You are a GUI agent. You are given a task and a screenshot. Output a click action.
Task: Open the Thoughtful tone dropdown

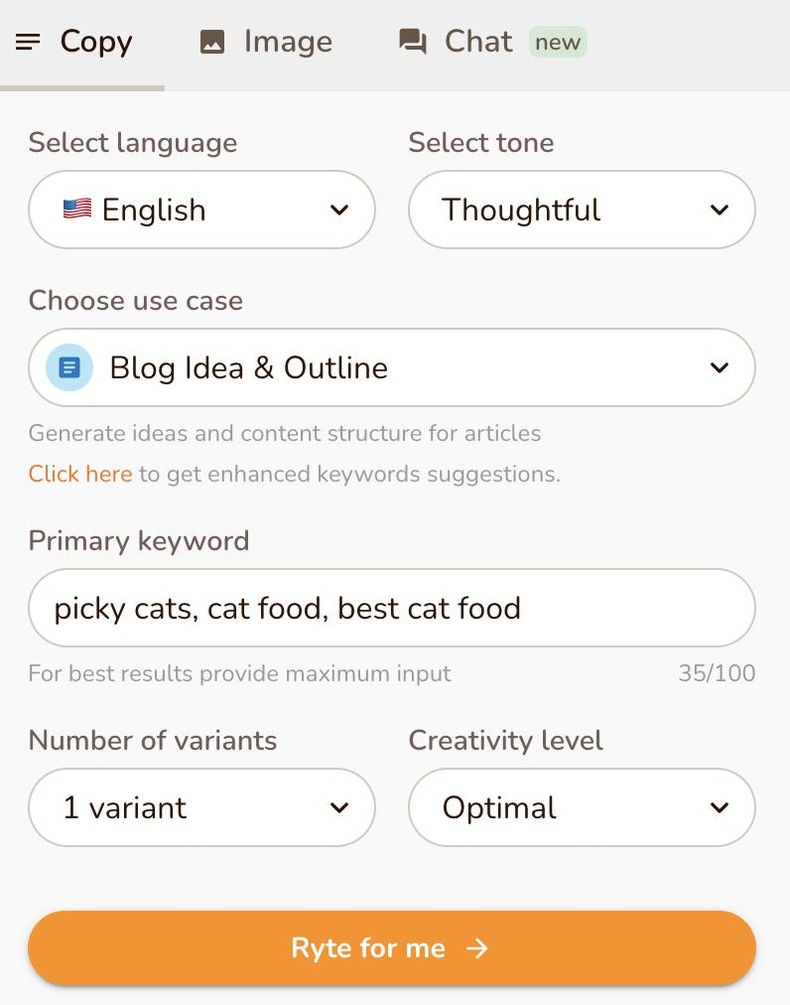click(581, 210)
